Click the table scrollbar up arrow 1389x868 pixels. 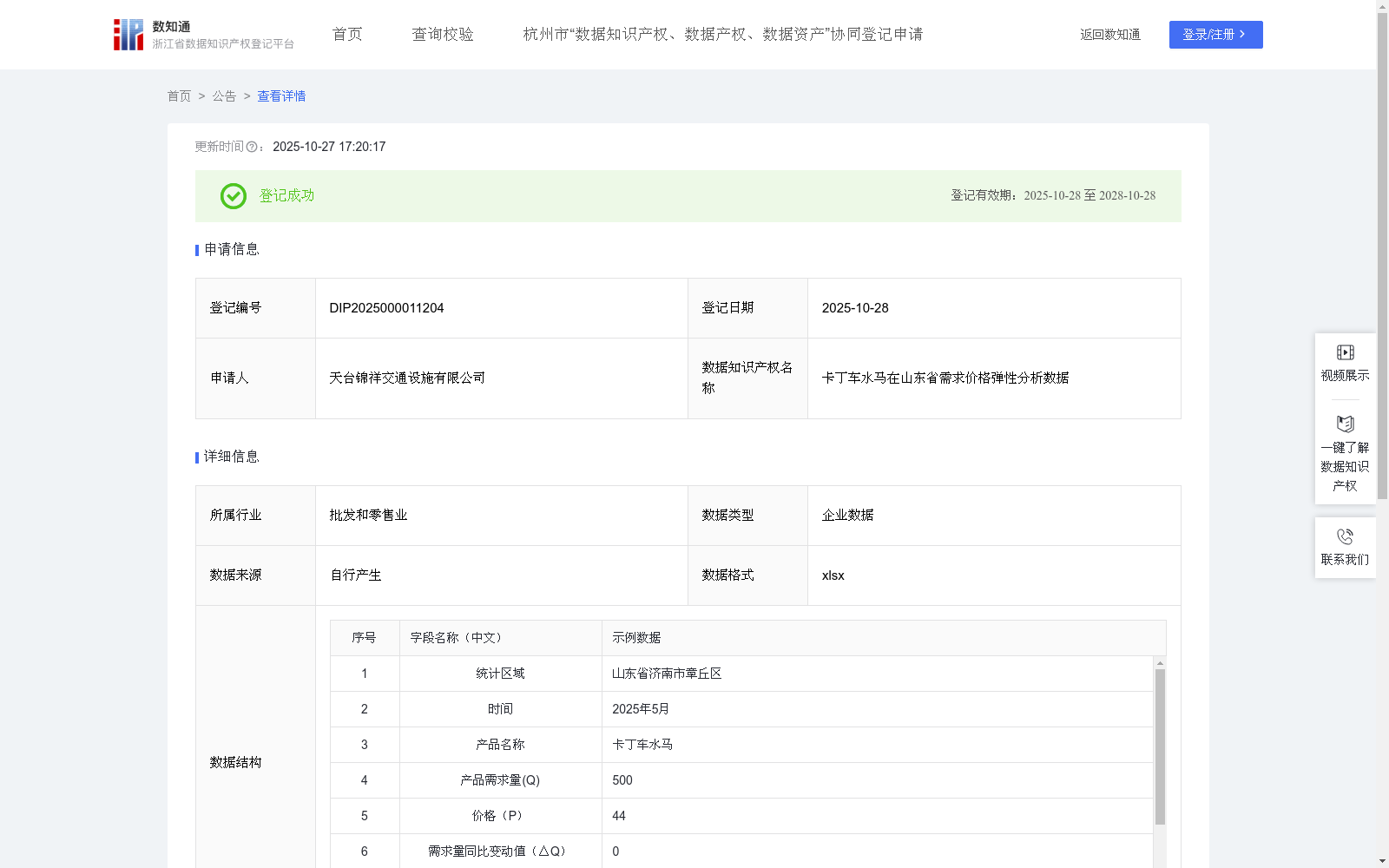(x=1160, y=662)
